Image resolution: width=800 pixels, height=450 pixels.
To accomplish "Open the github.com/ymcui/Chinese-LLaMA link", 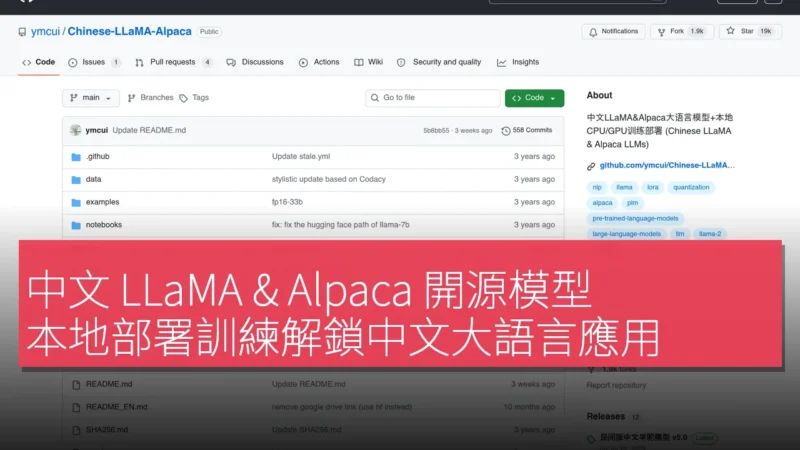I will pos(667,165).
